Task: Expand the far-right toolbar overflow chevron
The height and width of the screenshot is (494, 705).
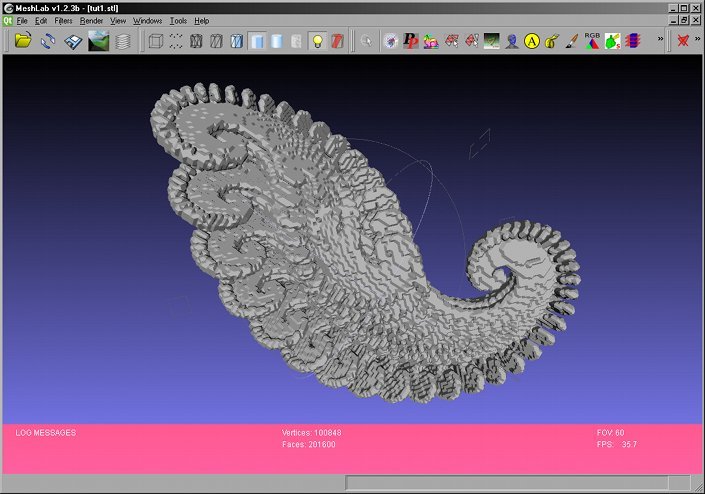Action: tap(697, 40)
